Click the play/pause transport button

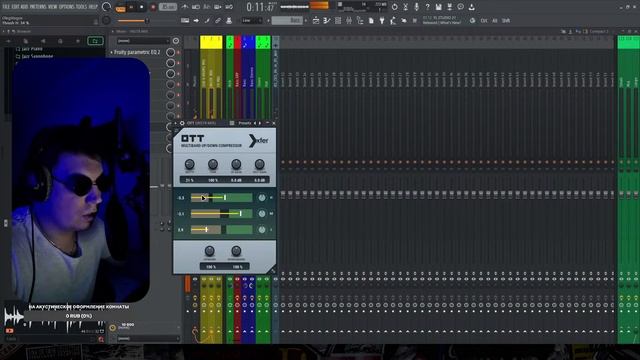[131, 7]
